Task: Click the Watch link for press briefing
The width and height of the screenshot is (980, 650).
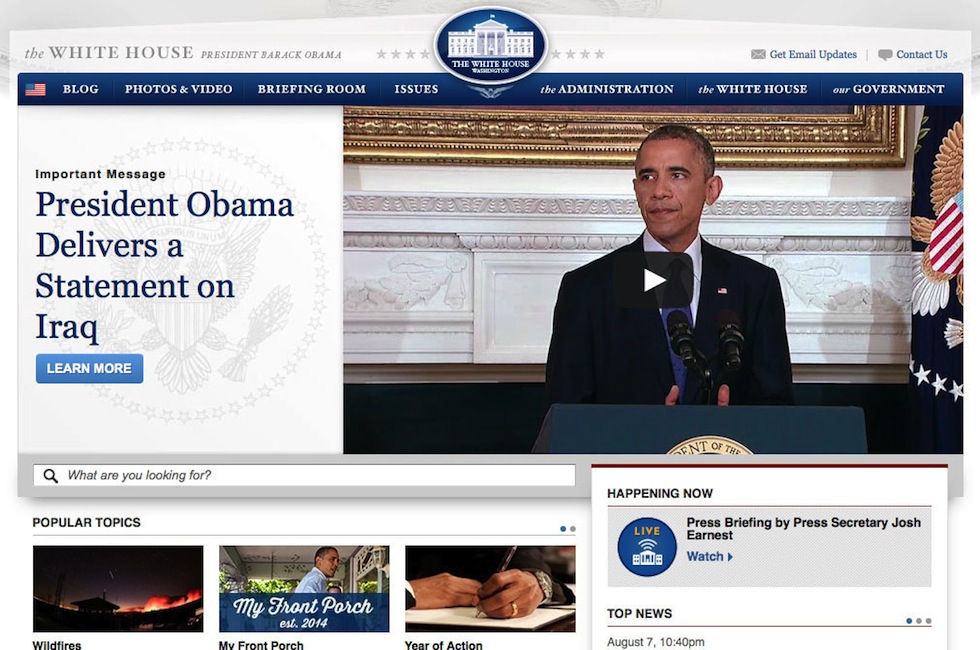Action: tap(705, 556)
